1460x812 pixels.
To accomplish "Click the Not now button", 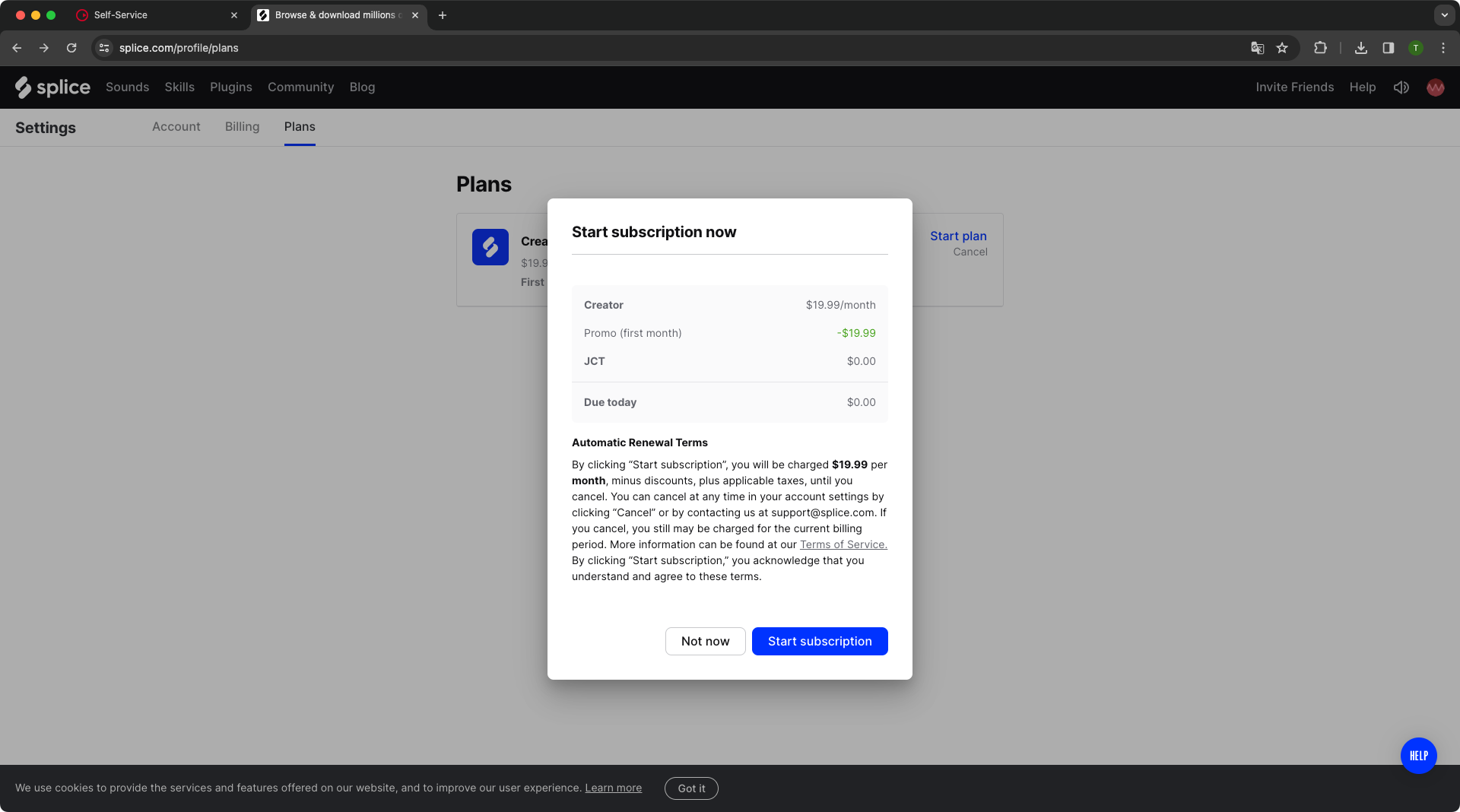I will coord(705,641).
